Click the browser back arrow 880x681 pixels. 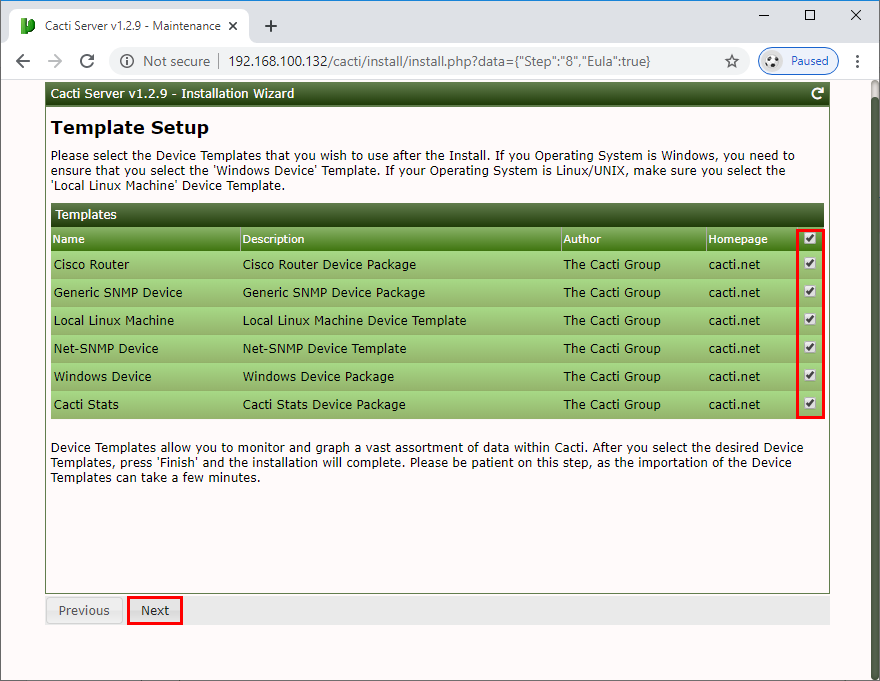pos(23,61)
